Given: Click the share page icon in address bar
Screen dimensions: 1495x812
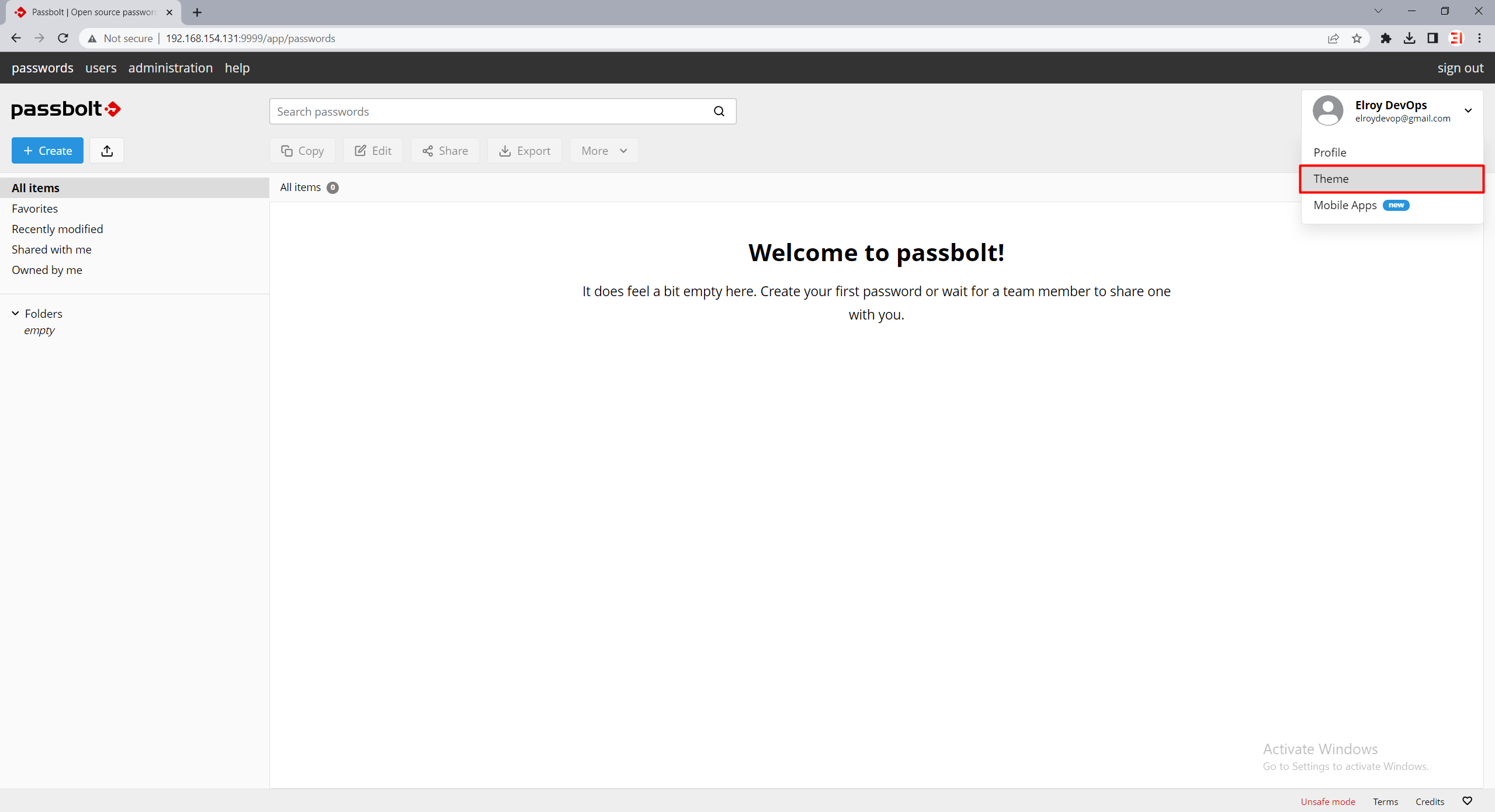Looking at the screenshot, I should (1333, 39).
